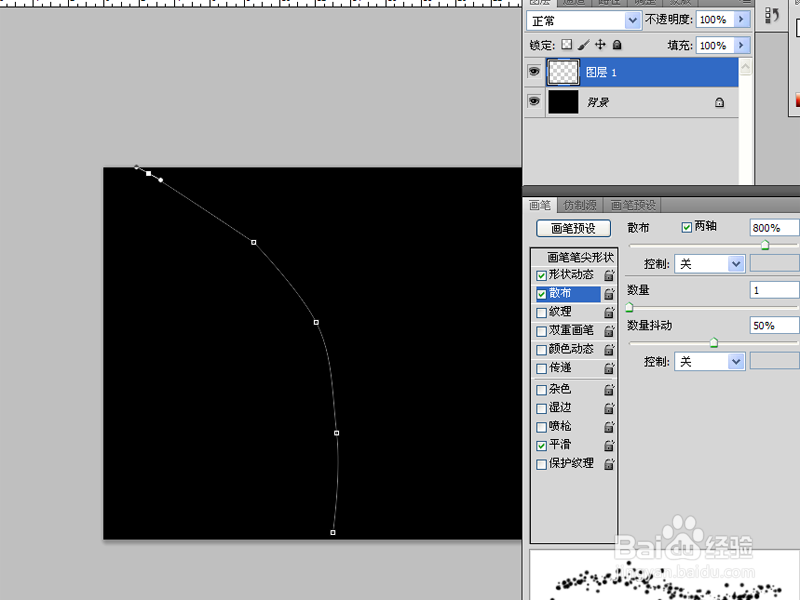Screen dimensions: 800x600
Task: Switch to the 画笔预设 tab
Action: (633, 205)
